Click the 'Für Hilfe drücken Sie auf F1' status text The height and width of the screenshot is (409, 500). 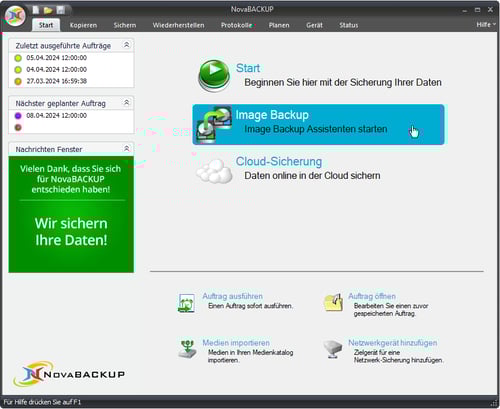(x=42, y=402)
